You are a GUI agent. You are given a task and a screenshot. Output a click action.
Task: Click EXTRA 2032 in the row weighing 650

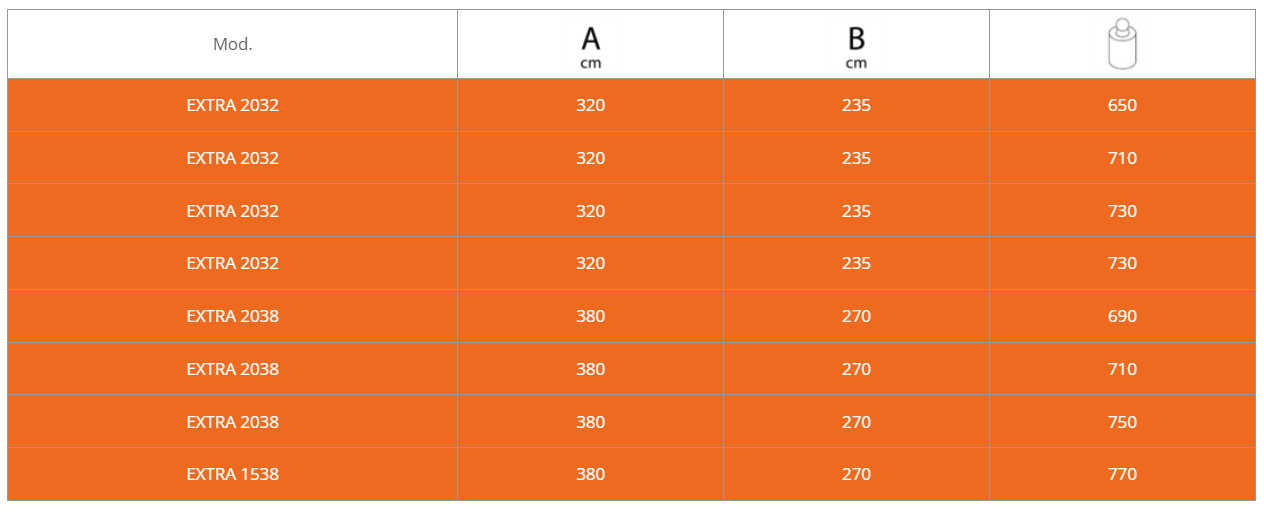pyautogui.click(x=232, y=105)
